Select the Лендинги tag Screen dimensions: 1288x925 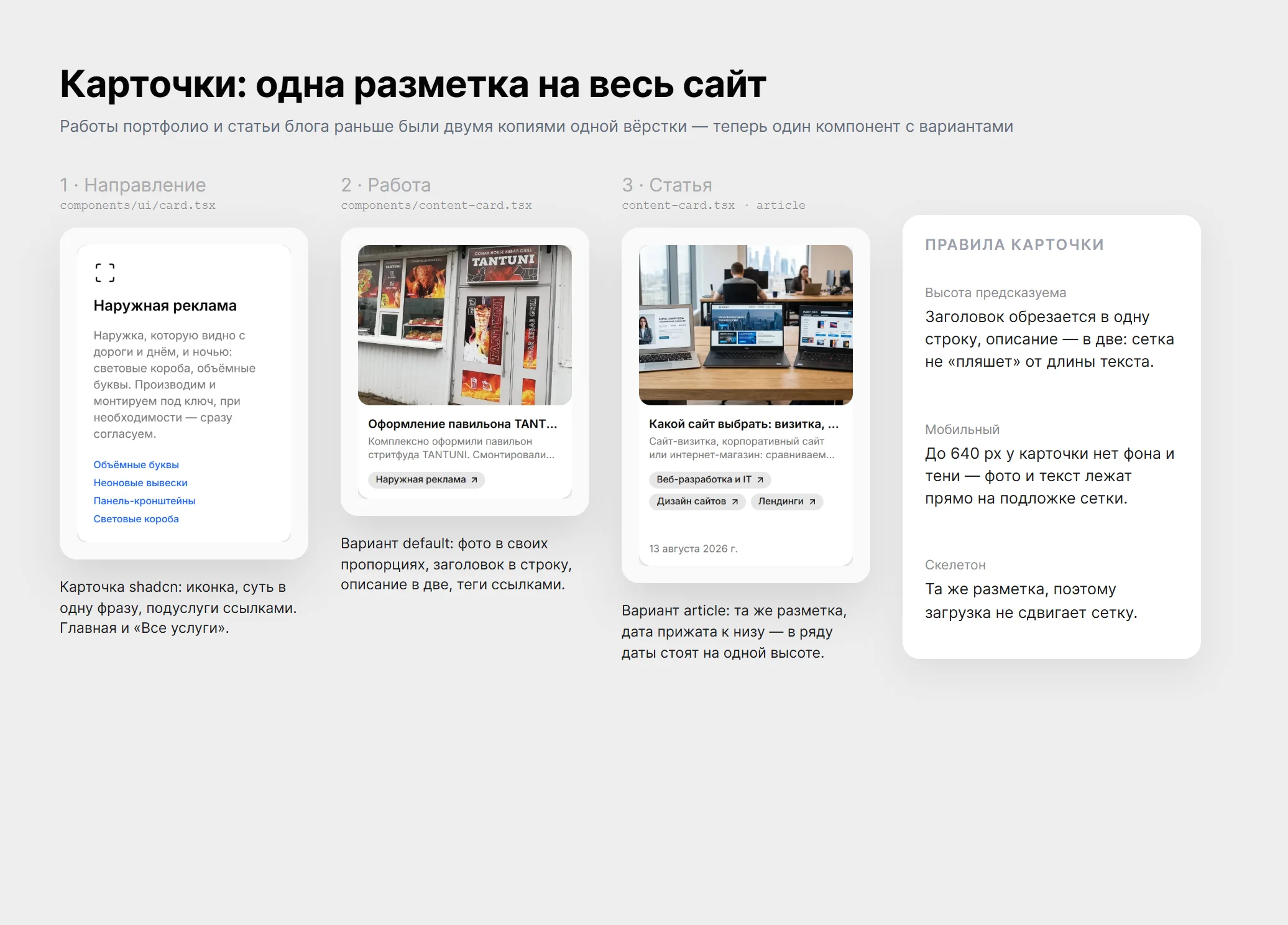pyautogui.click(x=787, y=501)
